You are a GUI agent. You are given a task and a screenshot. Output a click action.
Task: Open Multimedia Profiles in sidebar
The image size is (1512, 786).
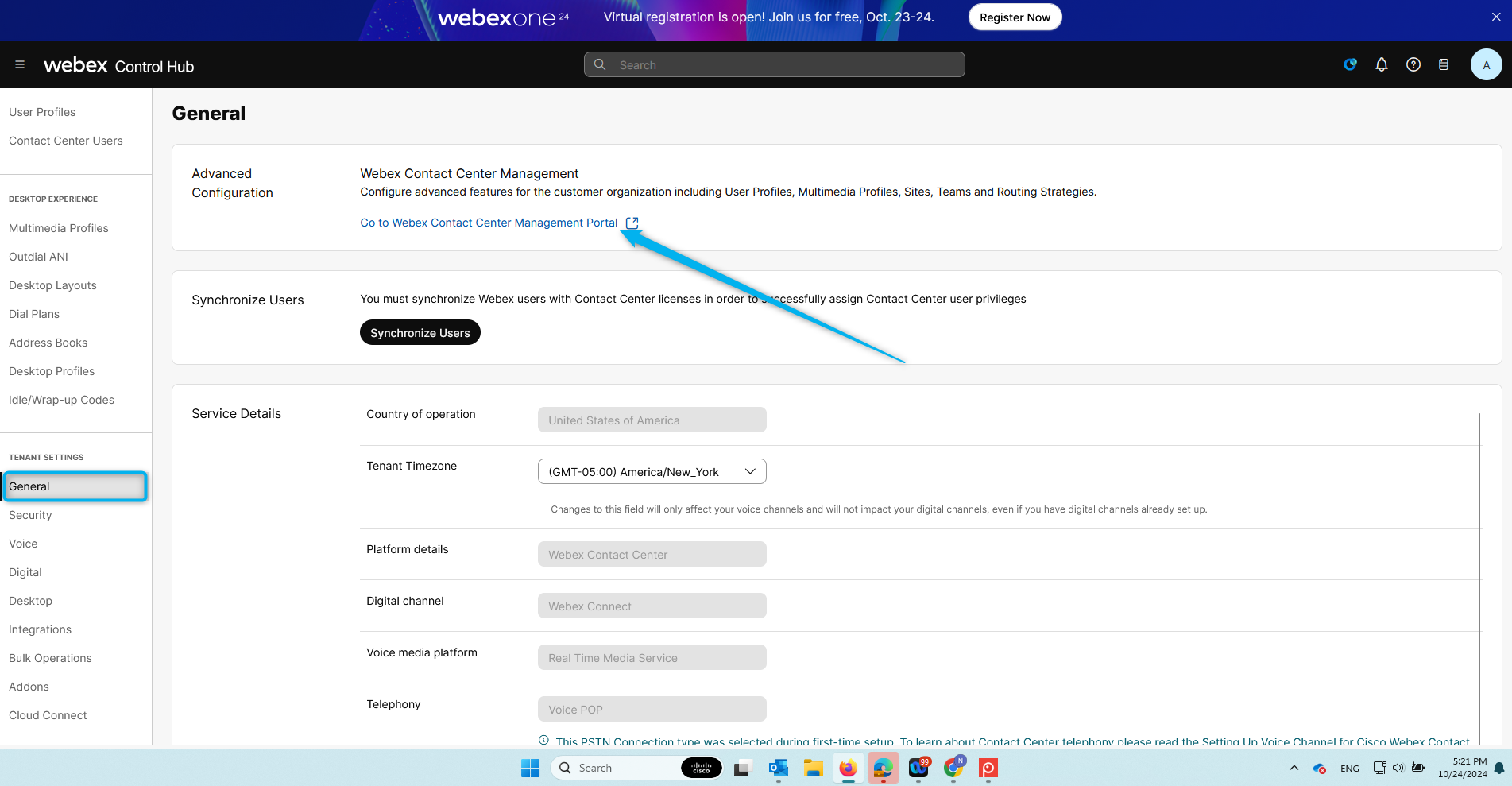59,228
